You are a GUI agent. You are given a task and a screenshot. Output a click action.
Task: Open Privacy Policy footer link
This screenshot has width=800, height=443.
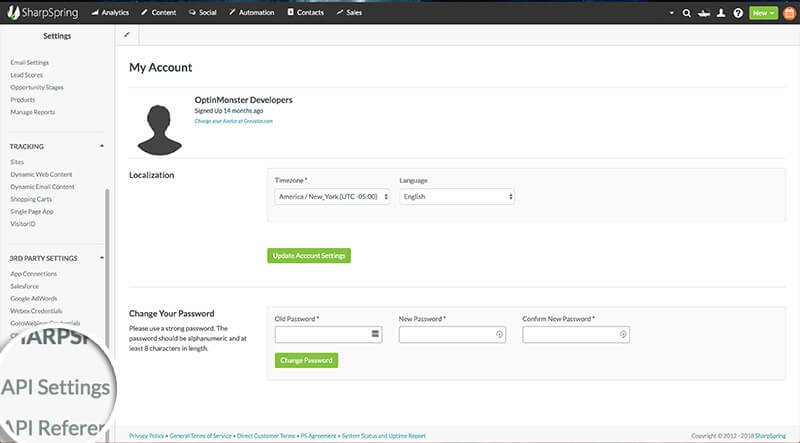[x=146, y=436]
